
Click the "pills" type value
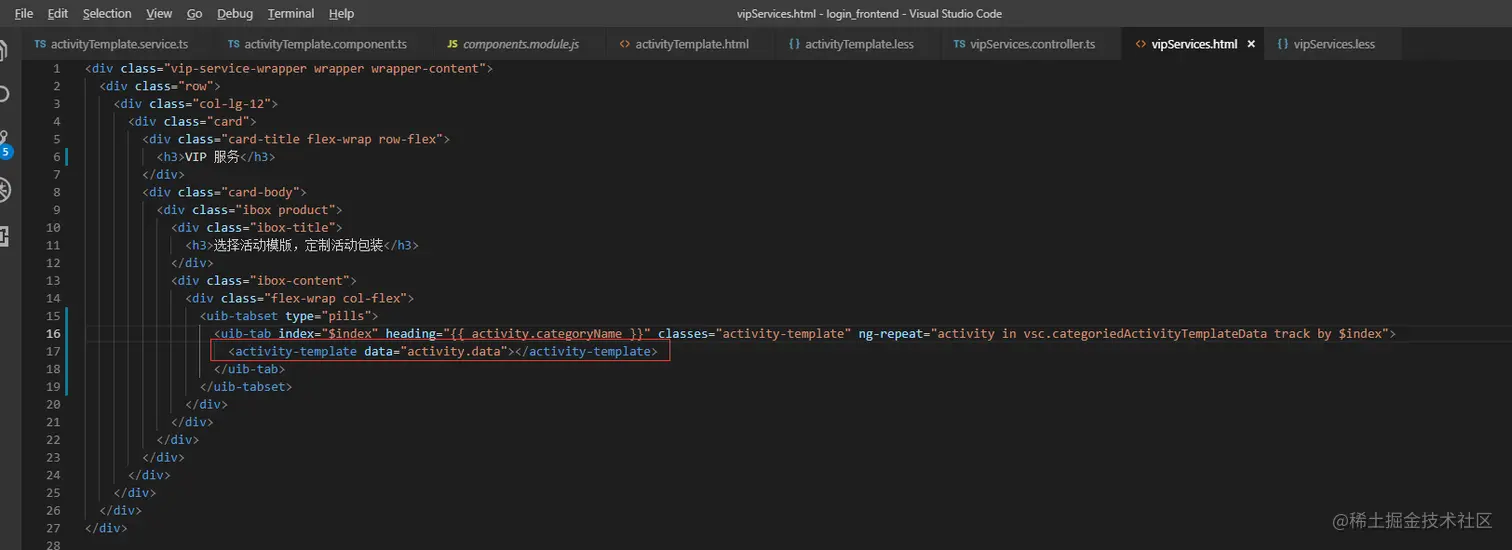346,316
